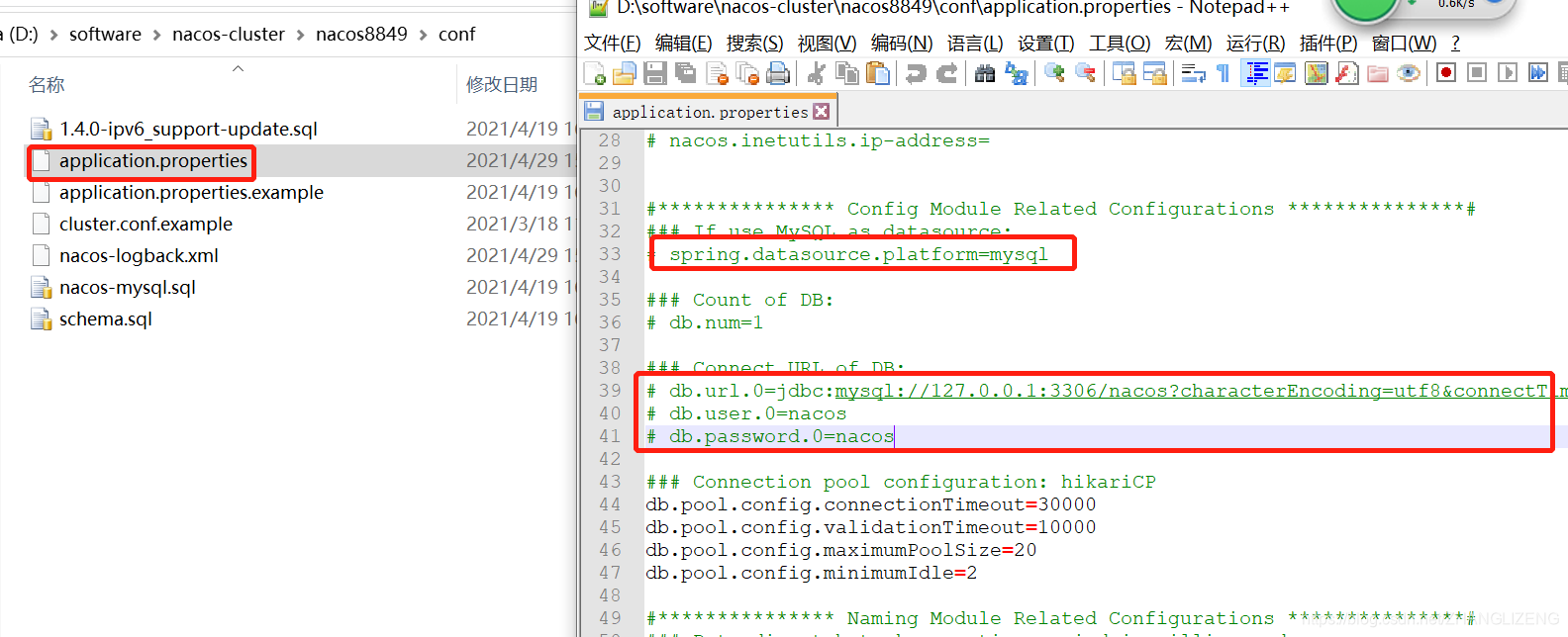
Task: Sort files by 名称 column header
Action: pyautogui.click(x=47, y=85)
